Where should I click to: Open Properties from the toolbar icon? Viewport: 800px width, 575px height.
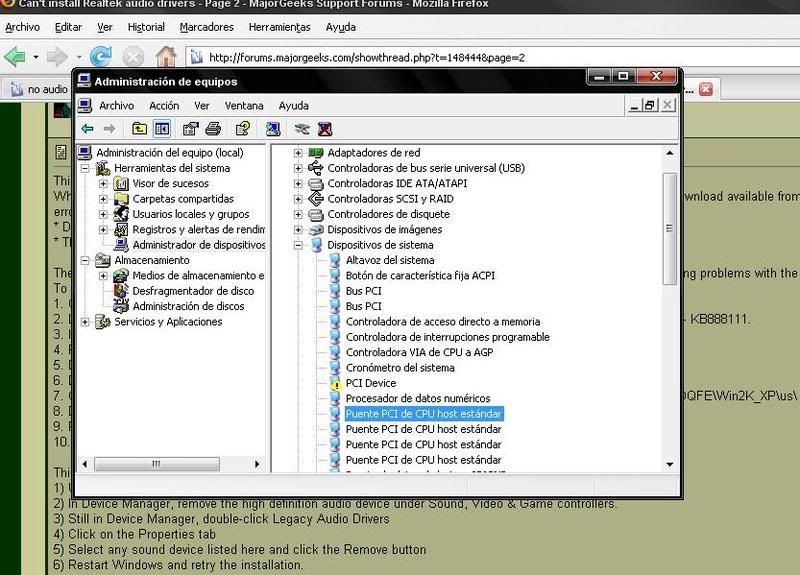pyautogui.click(x=191, y=128)
